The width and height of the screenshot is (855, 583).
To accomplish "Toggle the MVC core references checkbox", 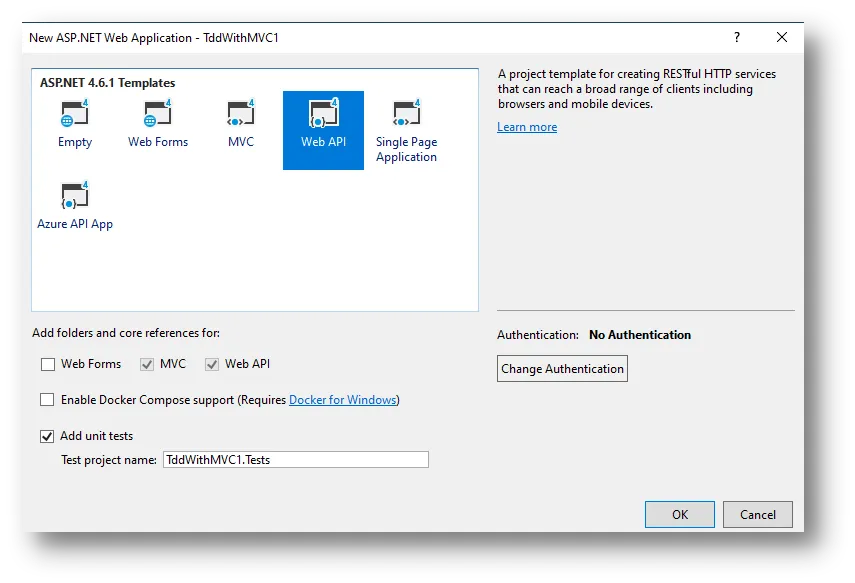I will click(147, 364).
